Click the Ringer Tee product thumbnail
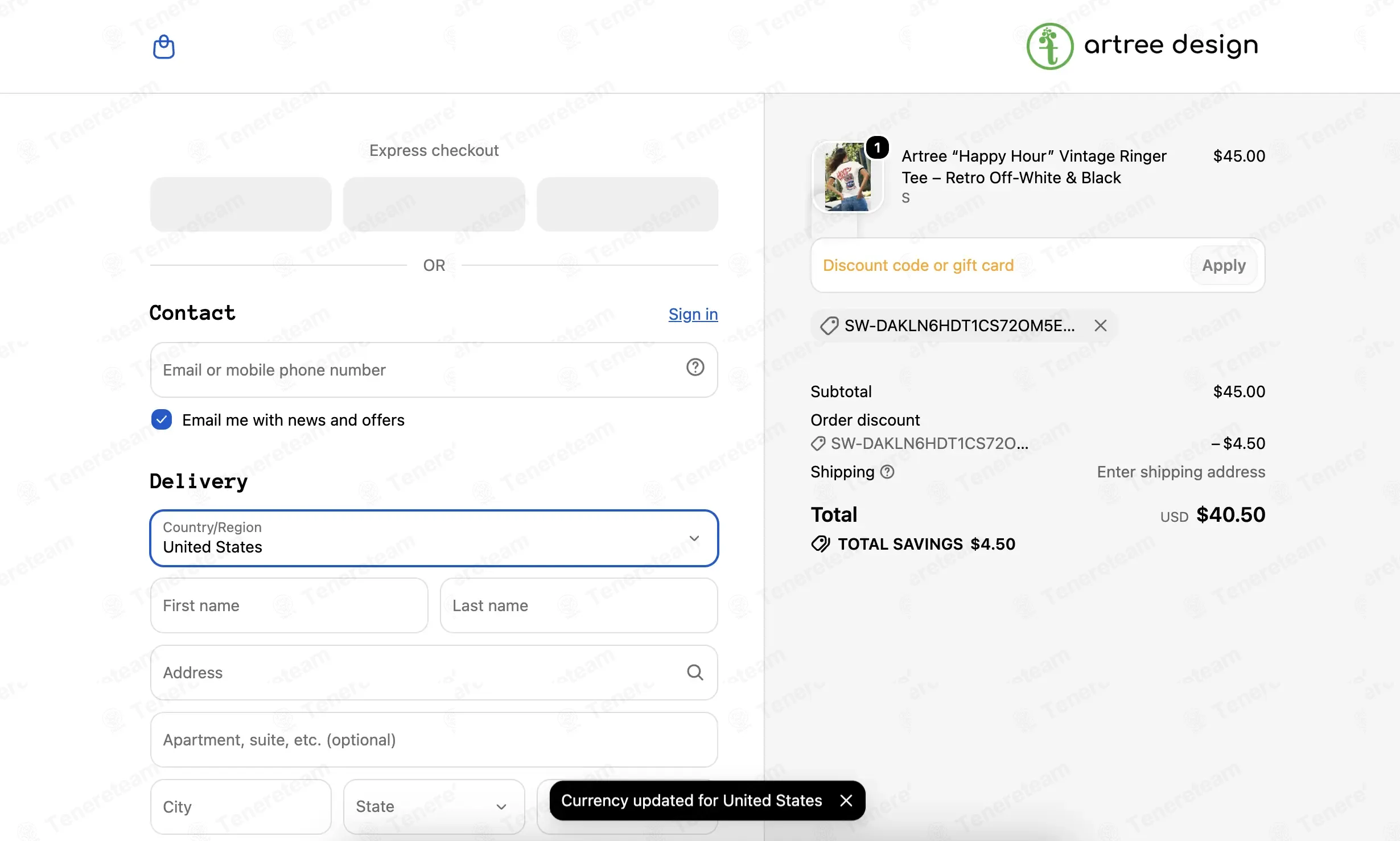This screenshot has height=841, width=1400. pyautogui.click(x=847, y=177)
